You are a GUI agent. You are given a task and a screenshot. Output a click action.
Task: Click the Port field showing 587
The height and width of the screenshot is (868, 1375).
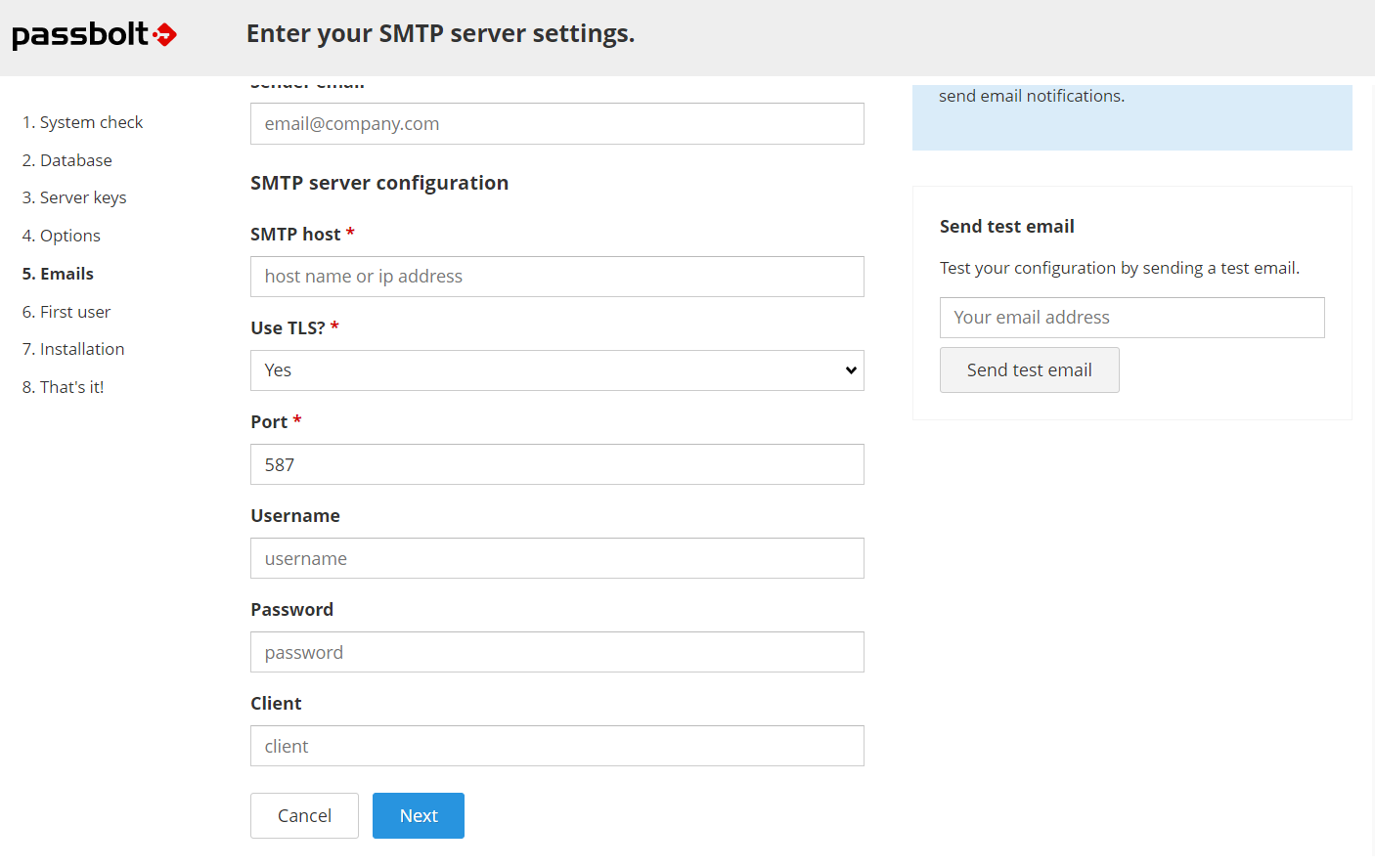tap(556, 463)
